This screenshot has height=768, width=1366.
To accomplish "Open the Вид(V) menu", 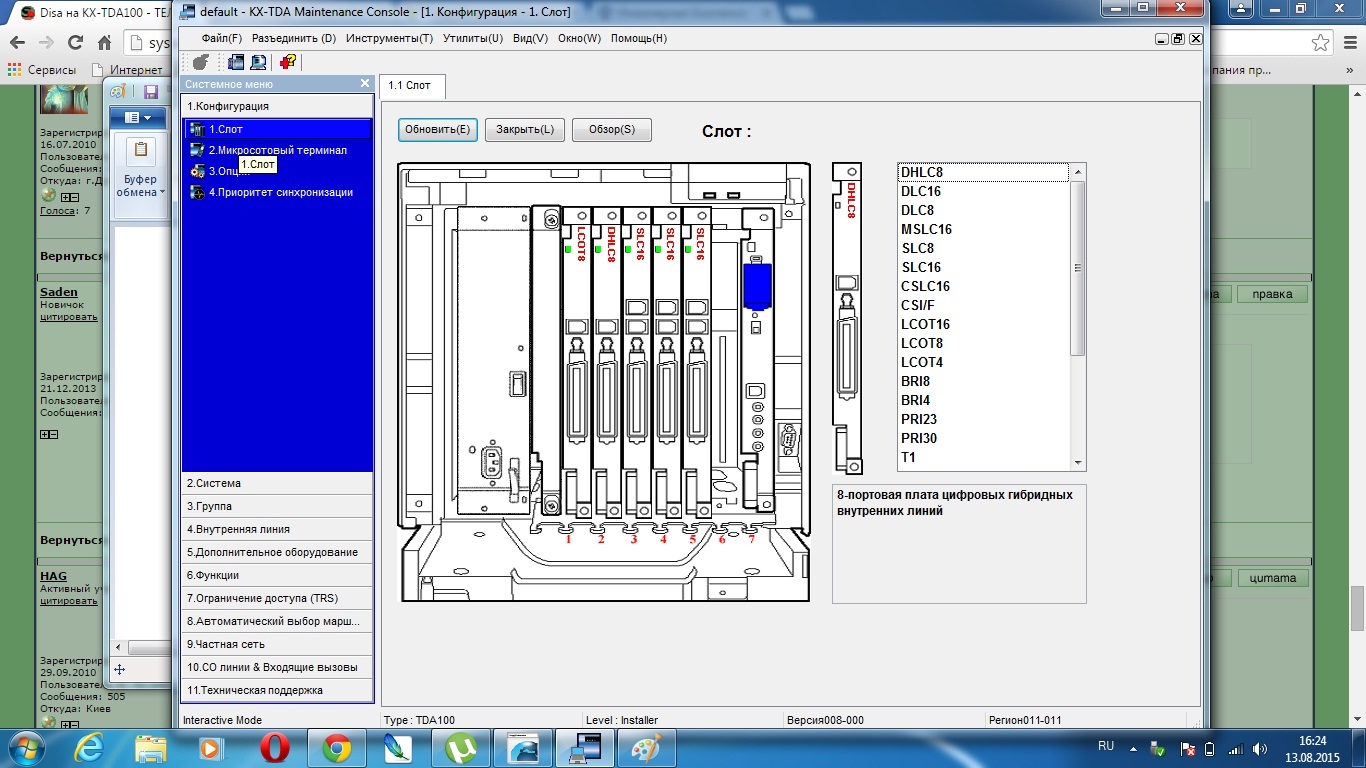I will click(530, 38).
